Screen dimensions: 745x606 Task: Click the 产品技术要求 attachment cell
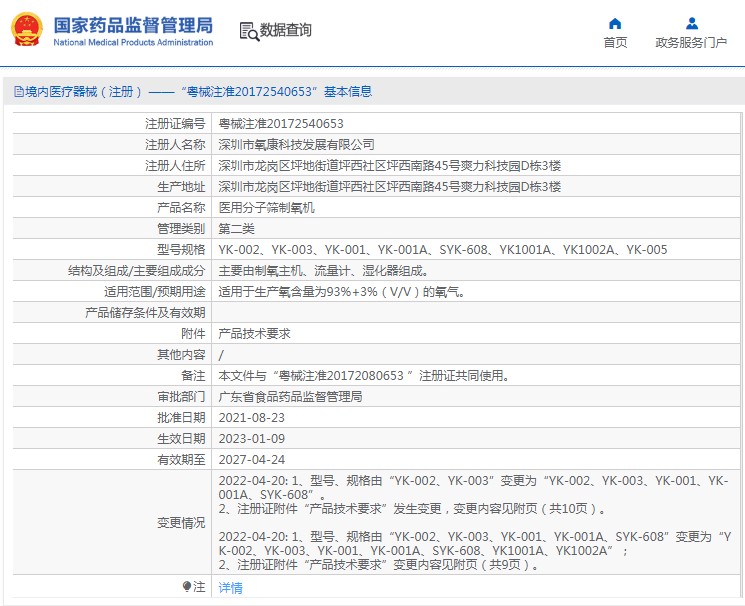[x=254, y=334]
